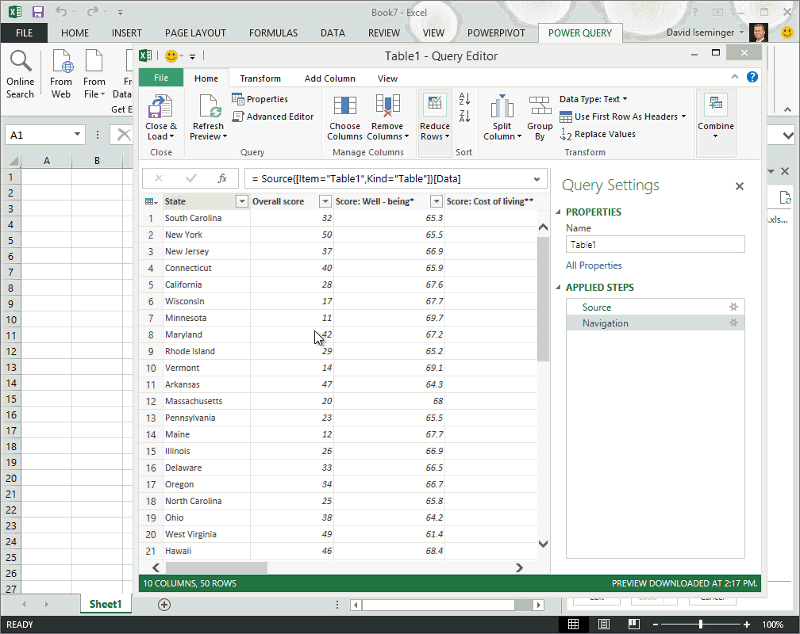The image size is (800, 634).
Task: Open the Data Type: Text dropdown
Action: (x=593, y=99)
